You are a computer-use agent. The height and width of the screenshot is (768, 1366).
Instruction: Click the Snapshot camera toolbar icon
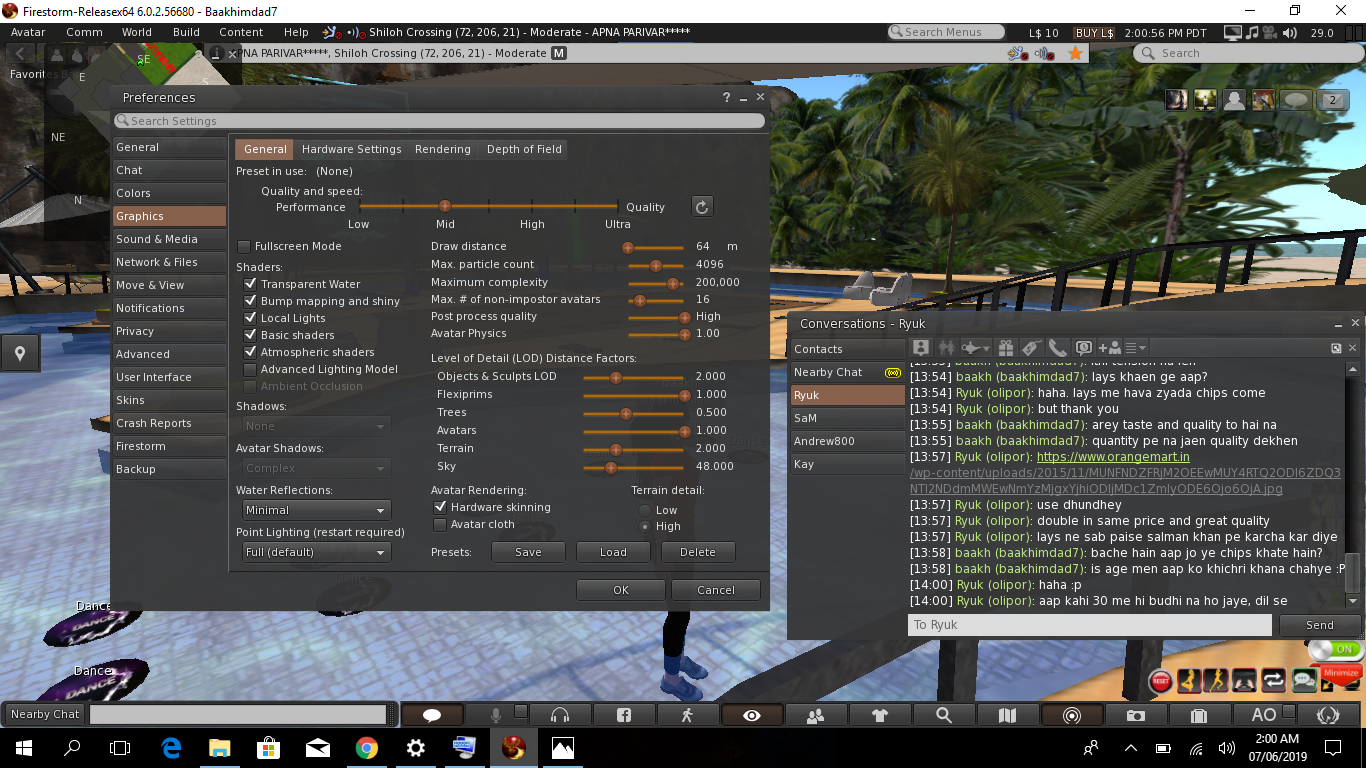pos(1136,715)
